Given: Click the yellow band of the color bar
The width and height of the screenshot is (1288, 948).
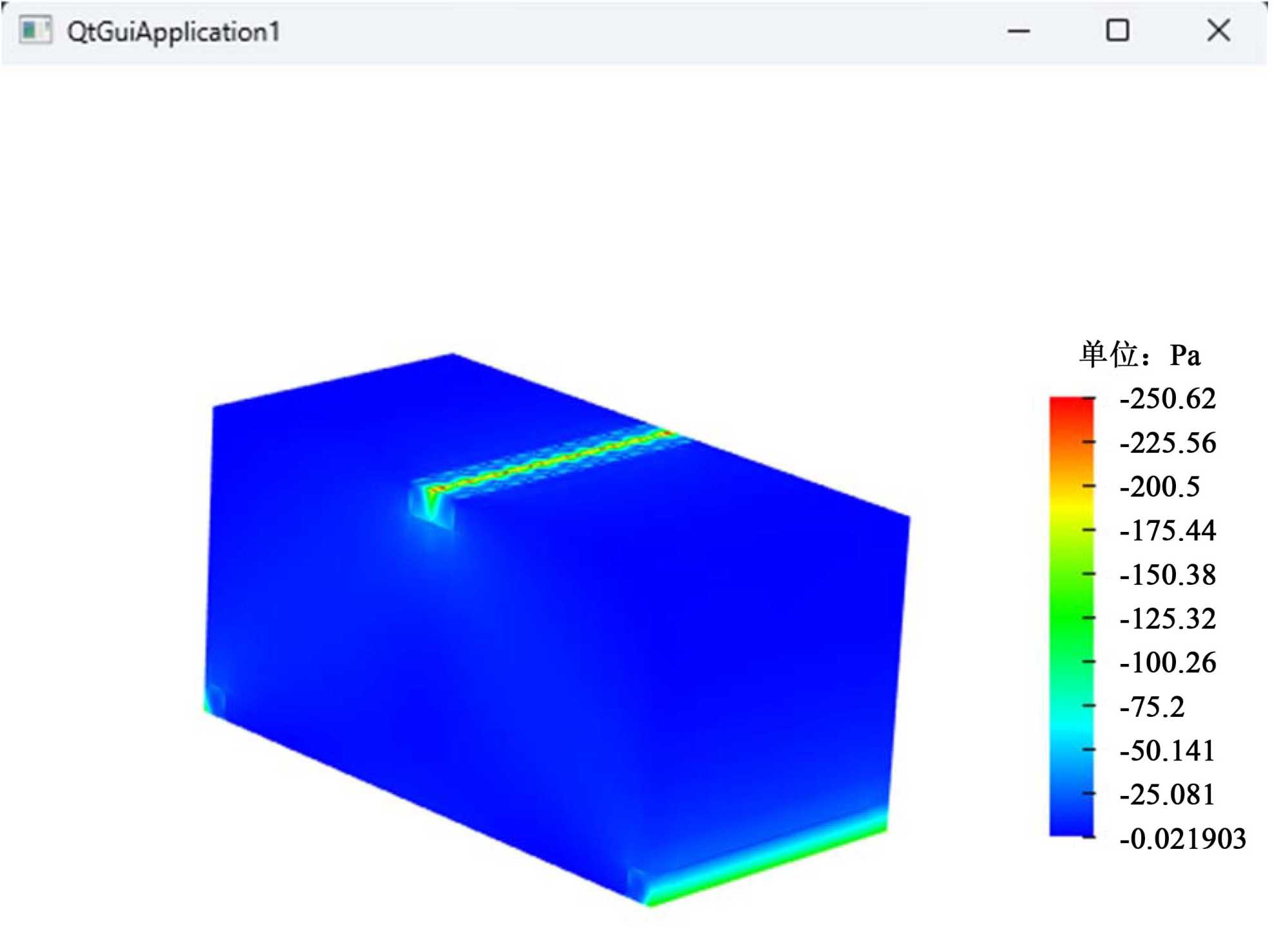Looking at the screenshot, I should click(x=1071, y=509).
